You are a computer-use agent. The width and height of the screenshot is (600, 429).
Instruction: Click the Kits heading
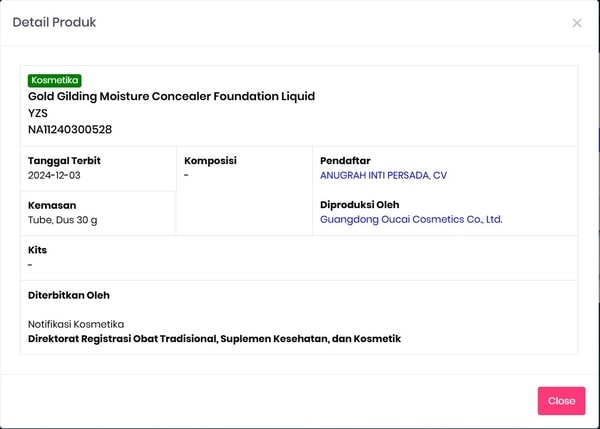38,250
